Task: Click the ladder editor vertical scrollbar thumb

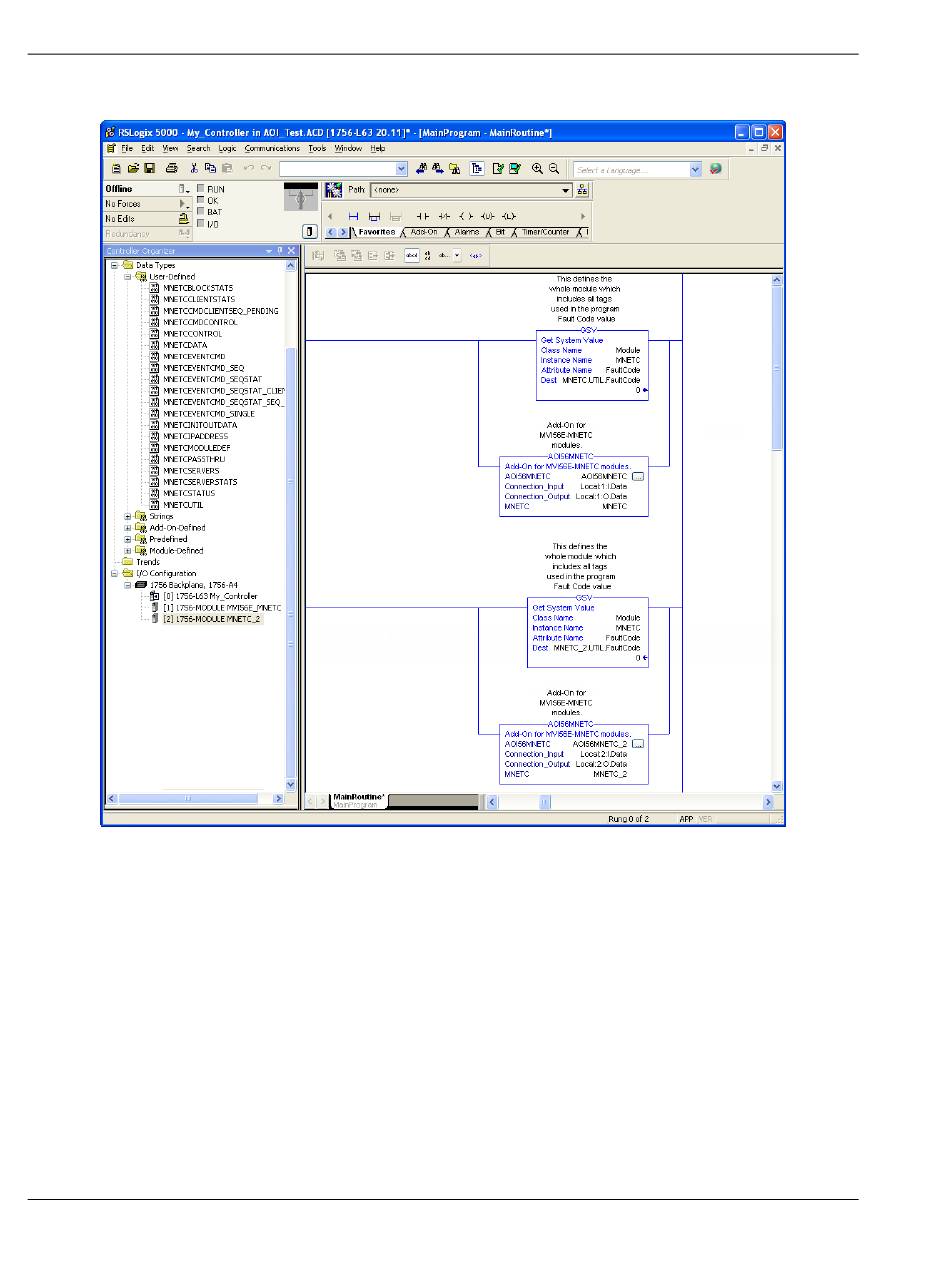Action: click(778, 367)
